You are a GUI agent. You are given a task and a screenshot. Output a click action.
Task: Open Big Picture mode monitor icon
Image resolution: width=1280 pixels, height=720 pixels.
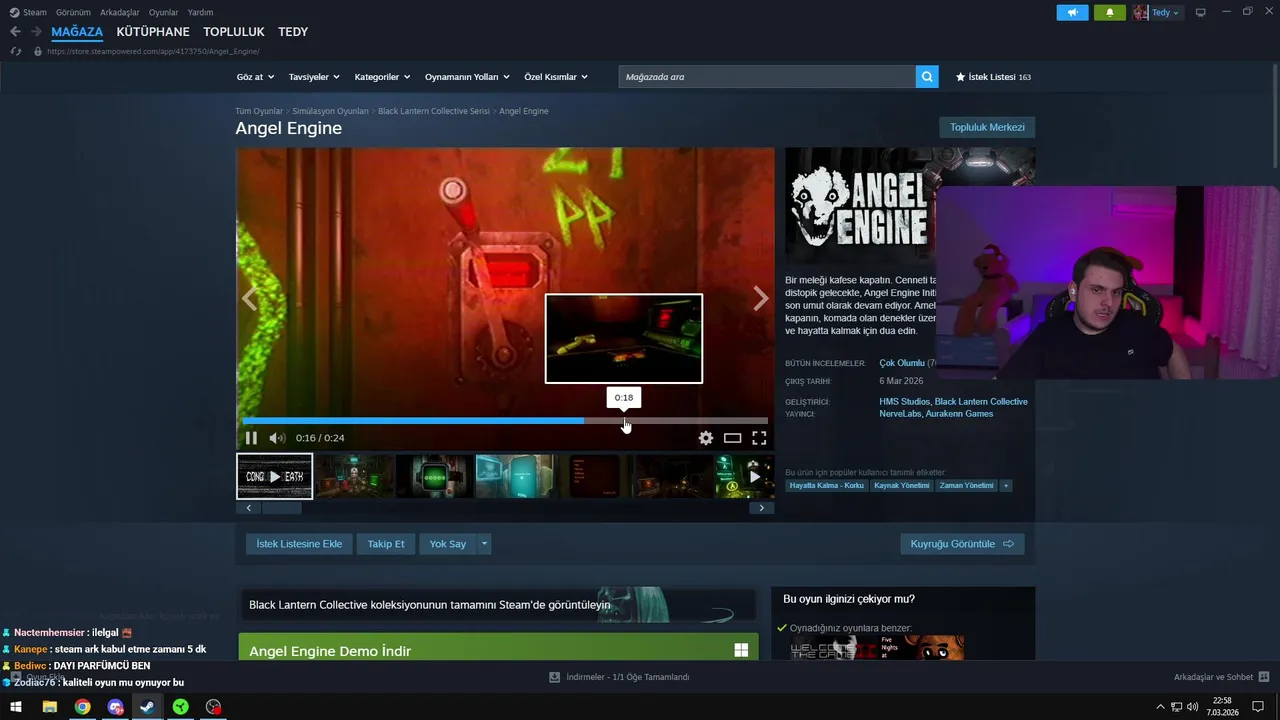click(1201, 12)
